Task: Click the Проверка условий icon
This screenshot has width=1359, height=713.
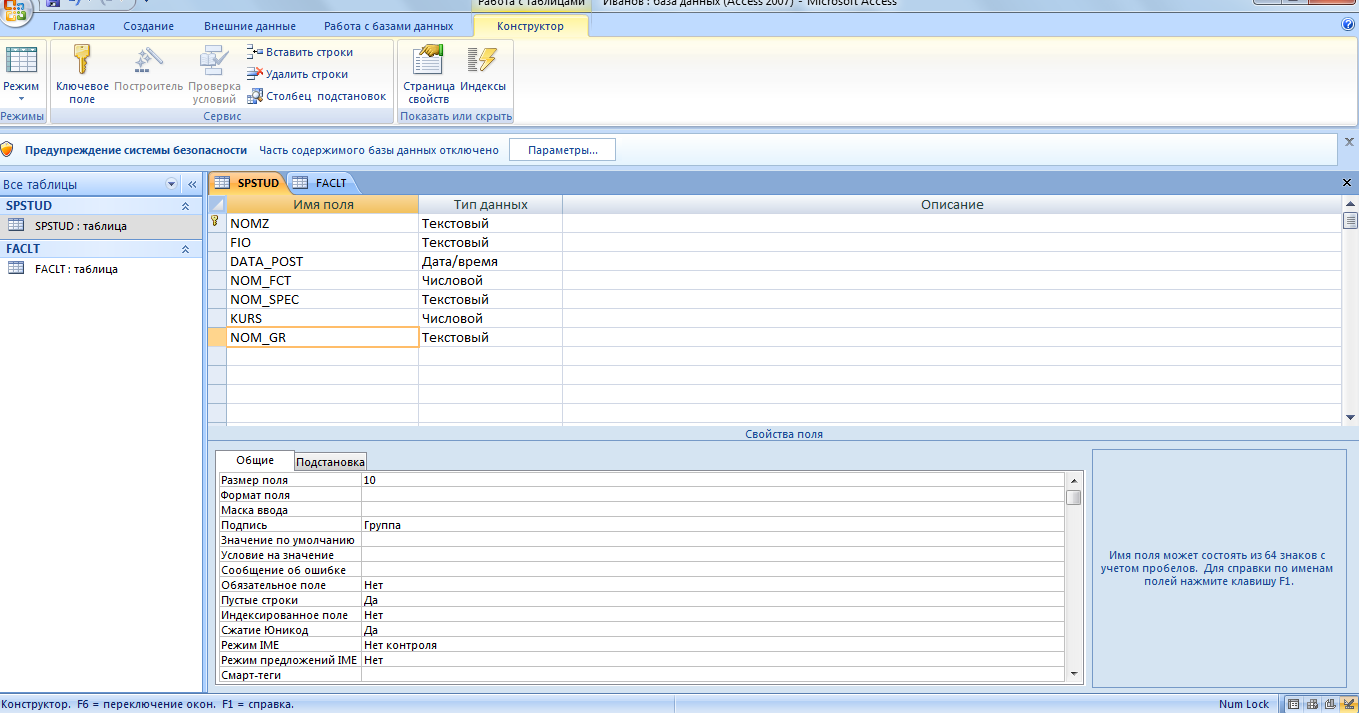Action: 214,60
